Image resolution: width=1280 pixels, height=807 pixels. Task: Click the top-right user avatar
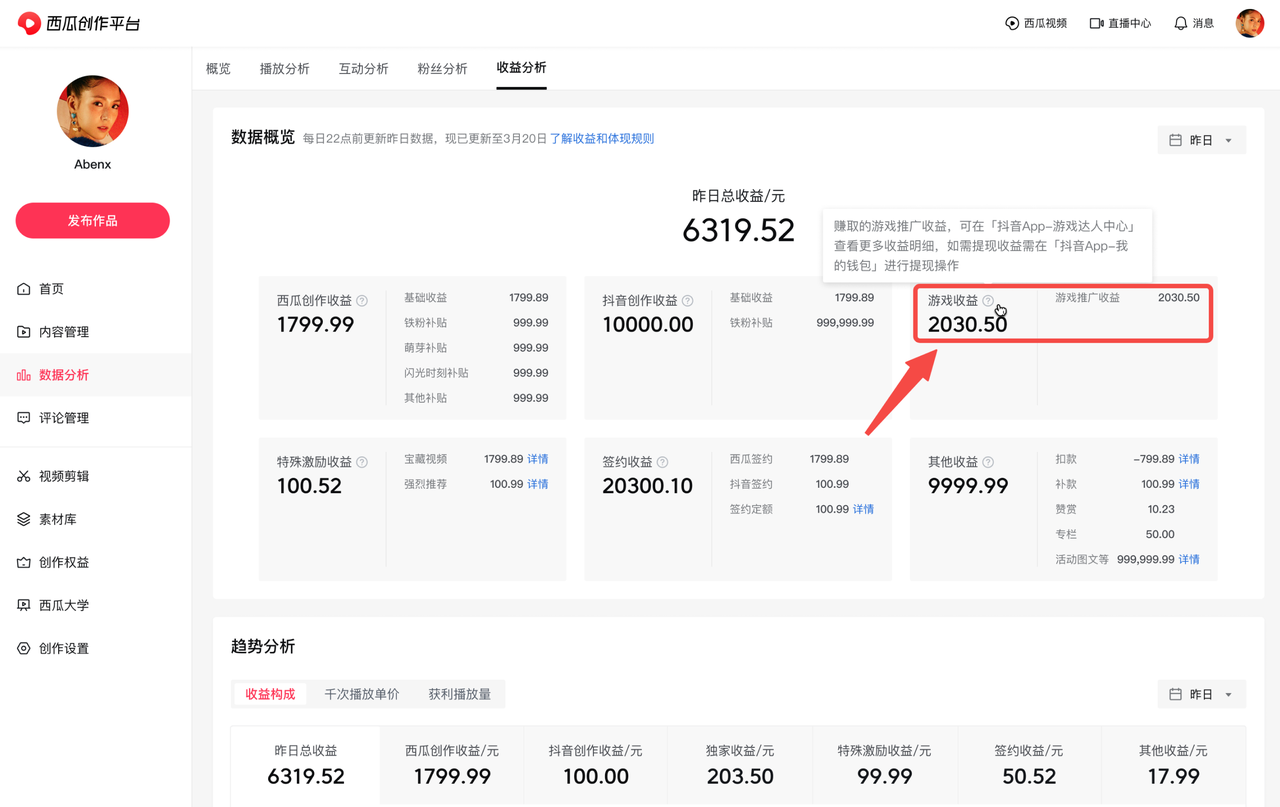coord(1250,23)
